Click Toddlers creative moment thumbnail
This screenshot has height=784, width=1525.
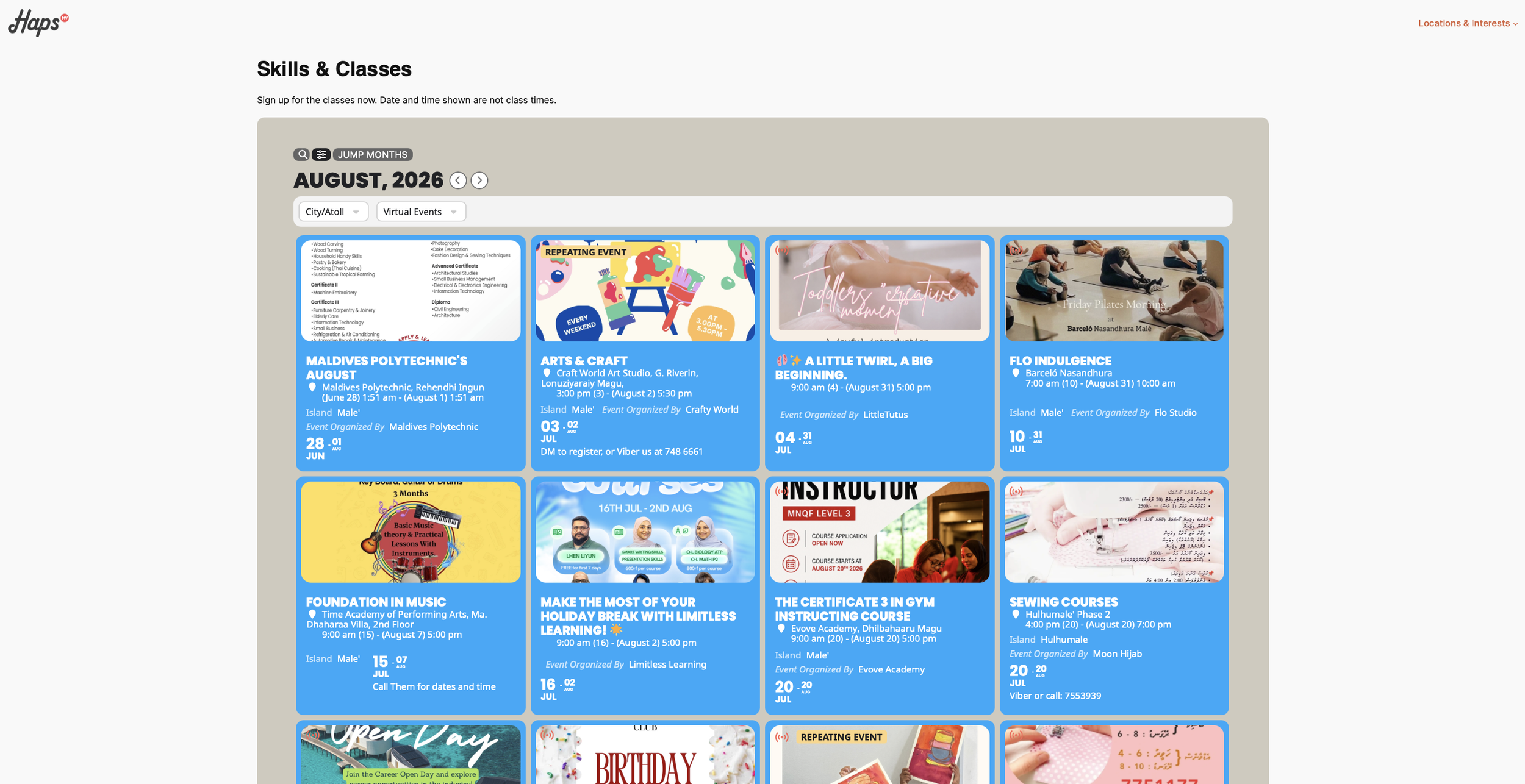[880, 291]
